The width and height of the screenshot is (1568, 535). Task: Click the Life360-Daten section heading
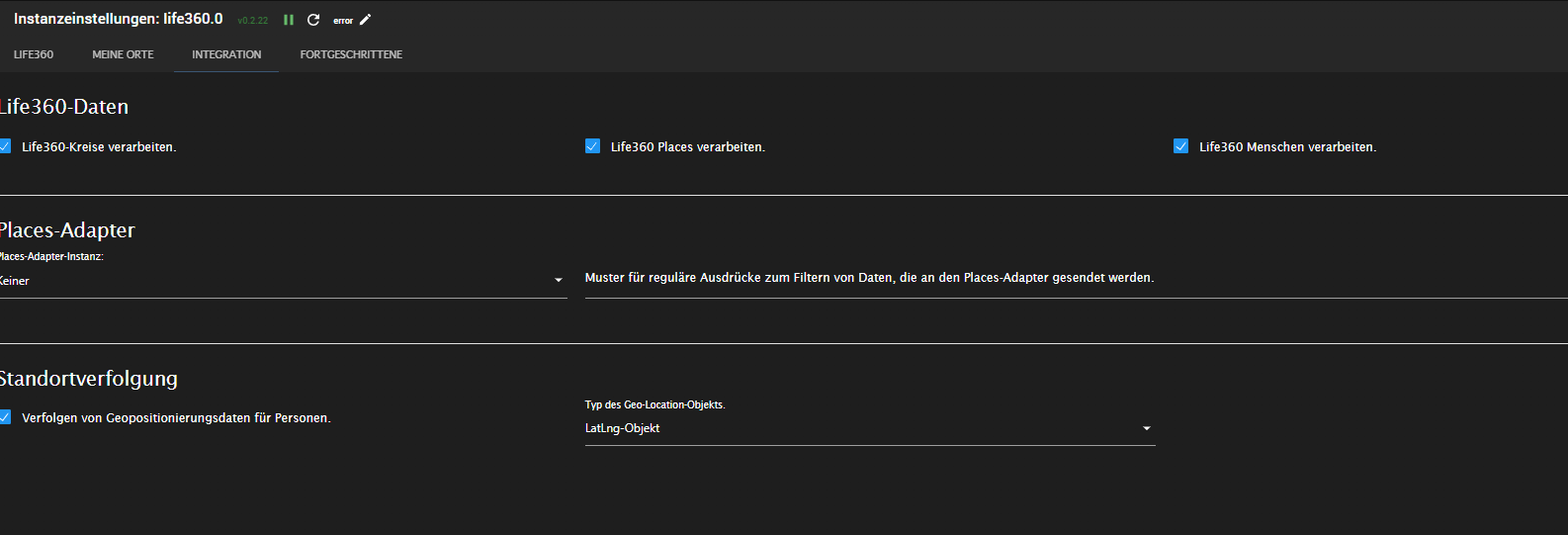click(64, 107)
